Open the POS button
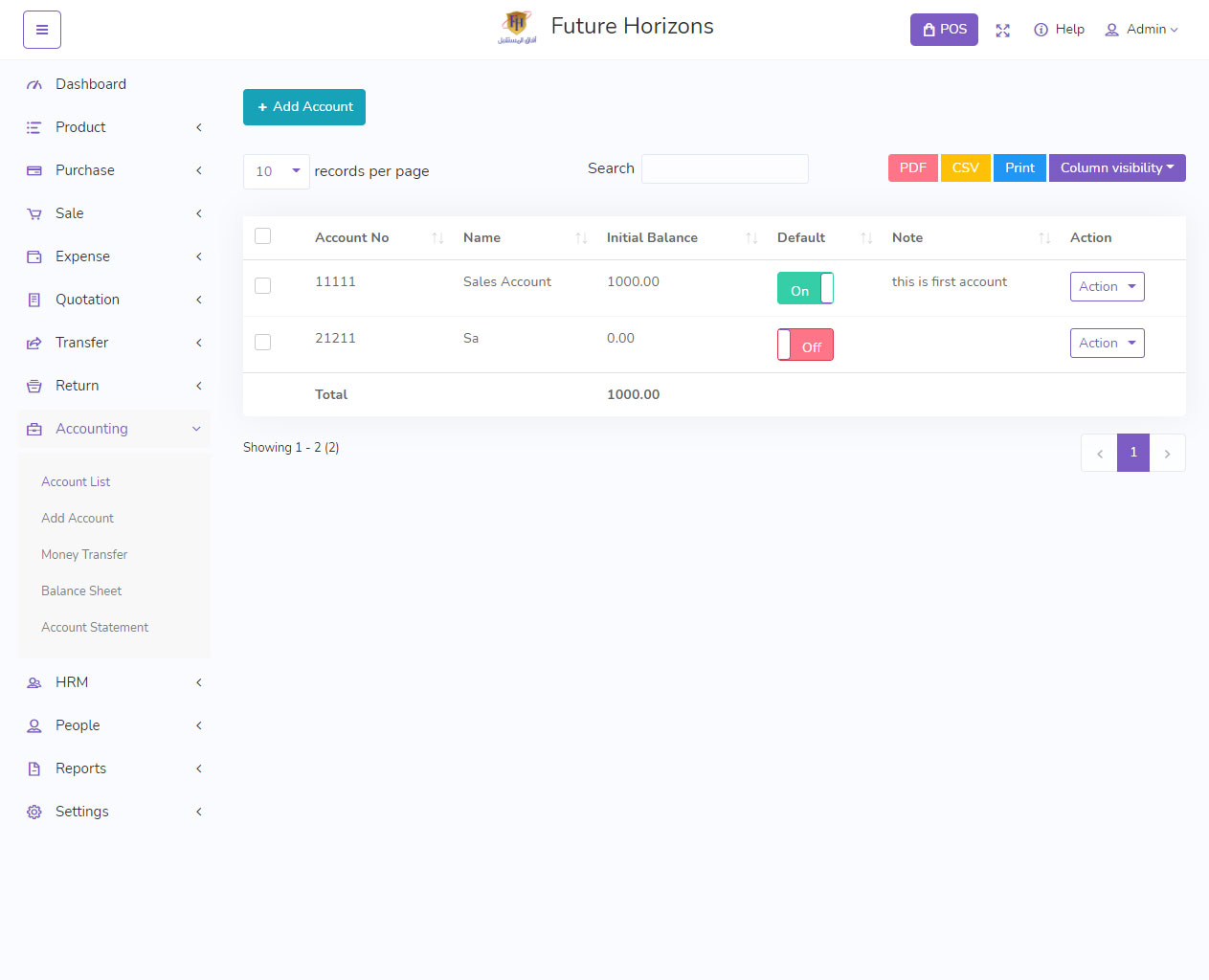 pos(943,30)
